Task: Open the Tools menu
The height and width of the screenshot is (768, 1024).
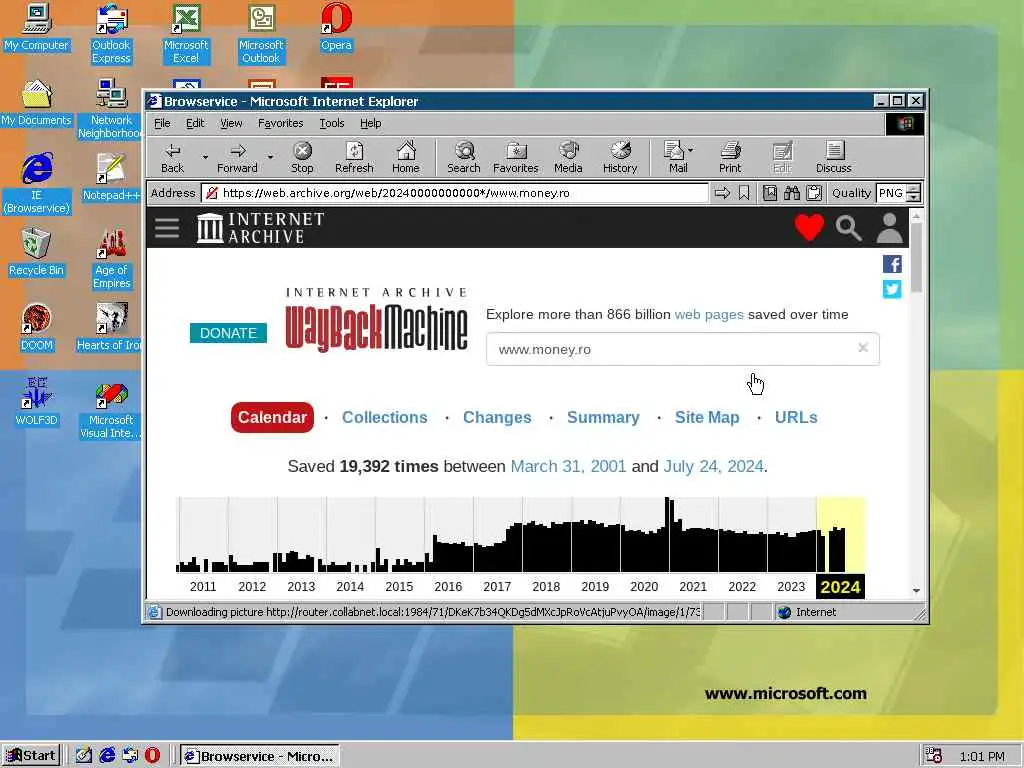Action: coord(331,123)
